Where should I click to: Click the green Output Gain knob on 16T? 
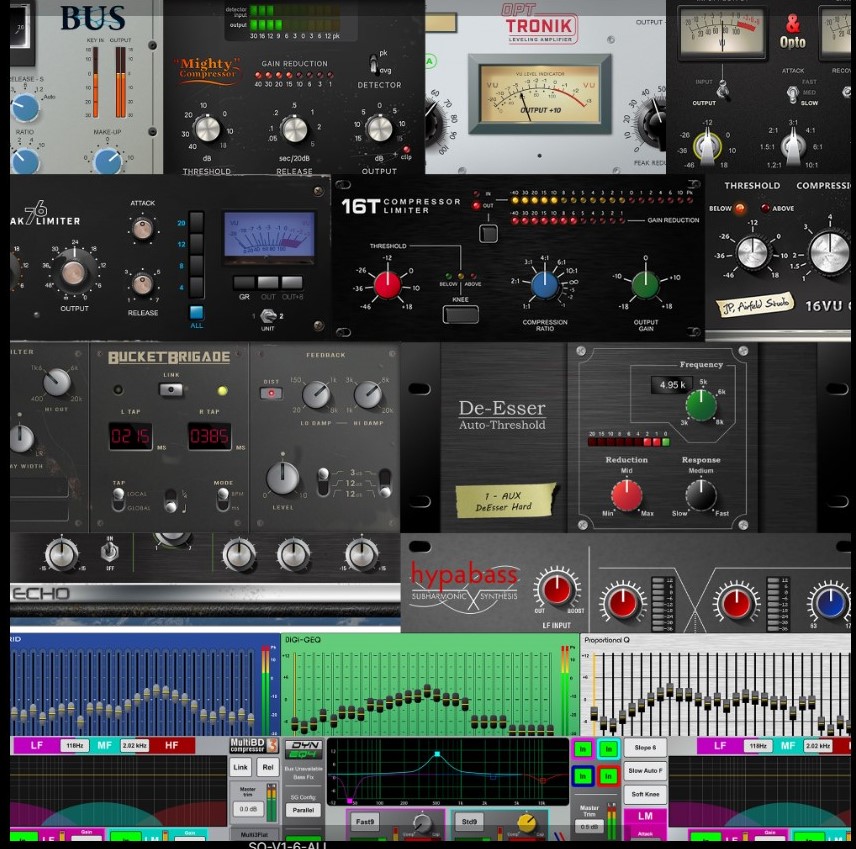coord(645,285)
